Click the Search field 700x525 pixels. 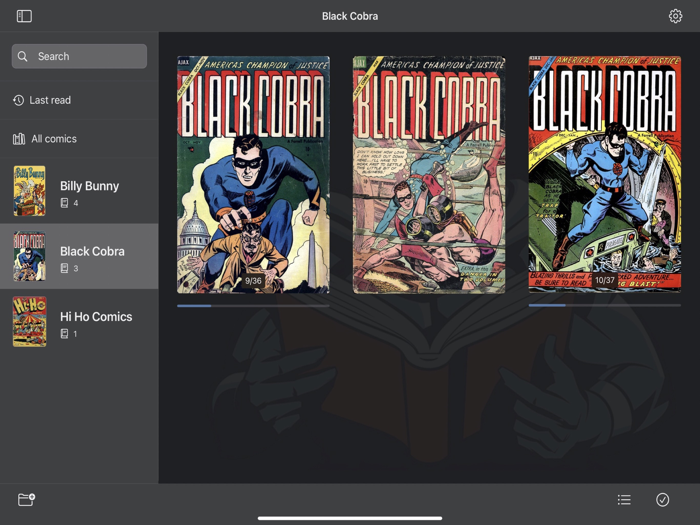point(79,56)
